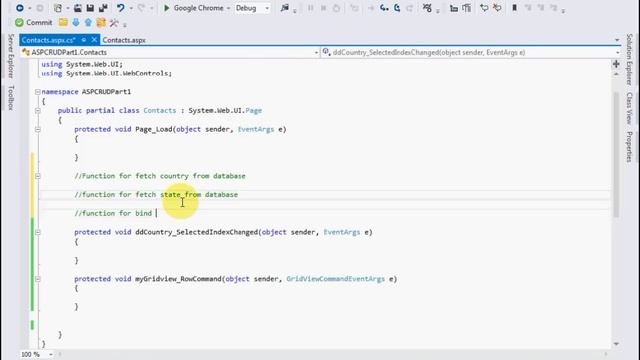Start debugging with green play arrow

(166, 8)
